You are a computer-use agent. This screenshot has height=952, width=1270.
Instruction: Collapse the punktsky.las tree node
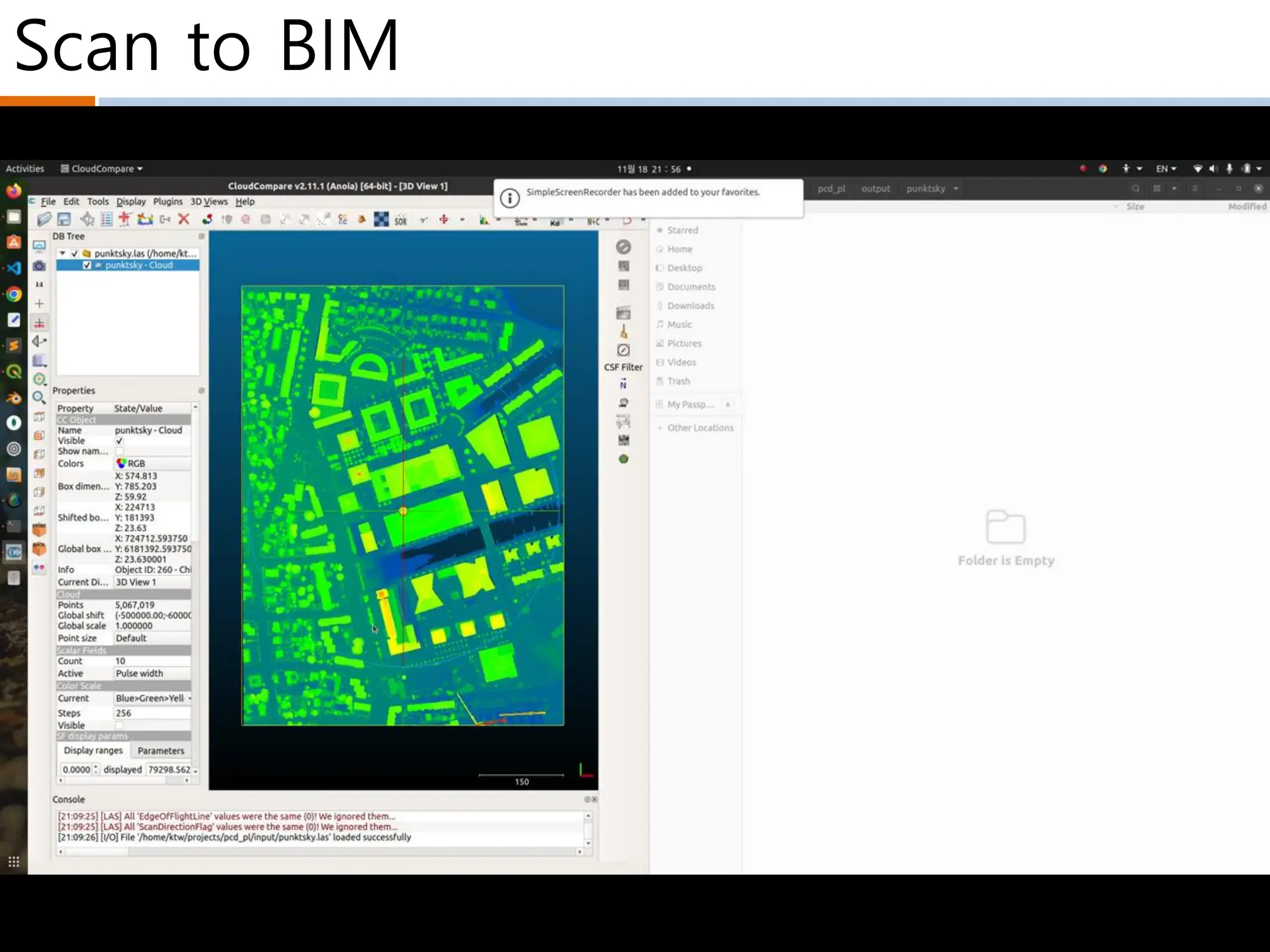63,253
